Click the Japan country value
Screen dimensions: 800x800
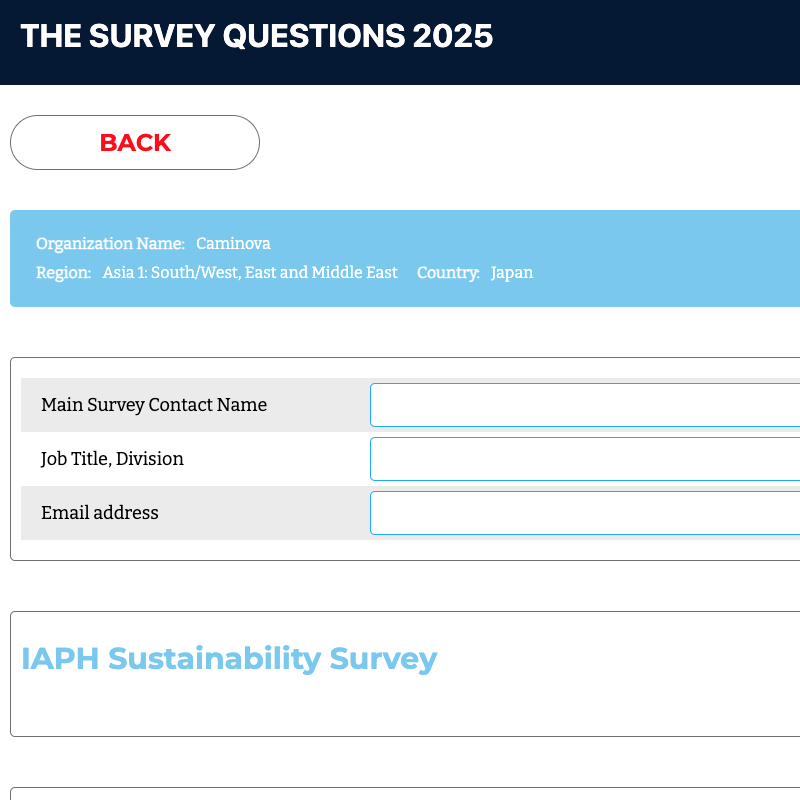click(512, 272)
